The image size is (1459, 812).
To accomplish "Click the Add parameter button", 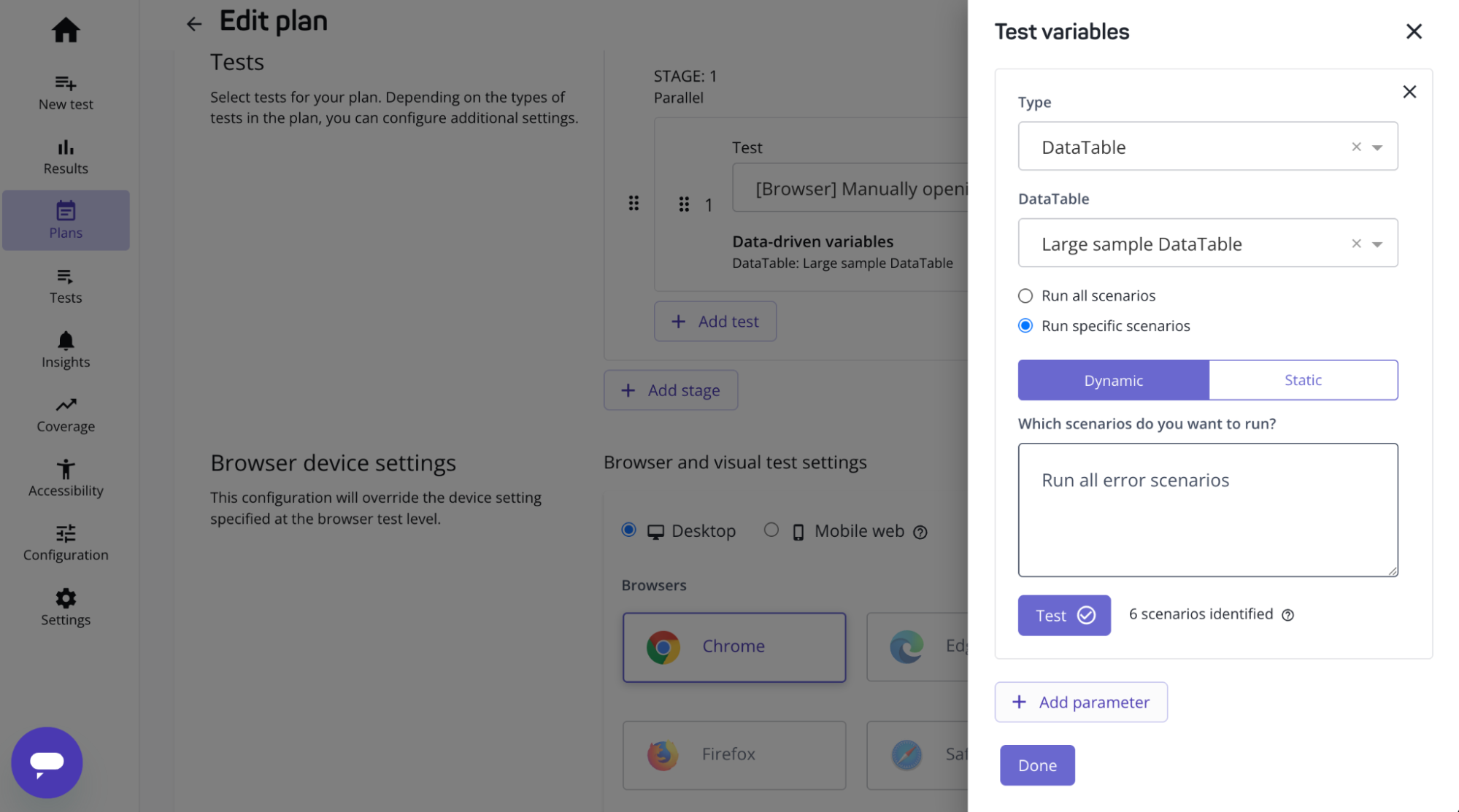I will click(1081, 702).
